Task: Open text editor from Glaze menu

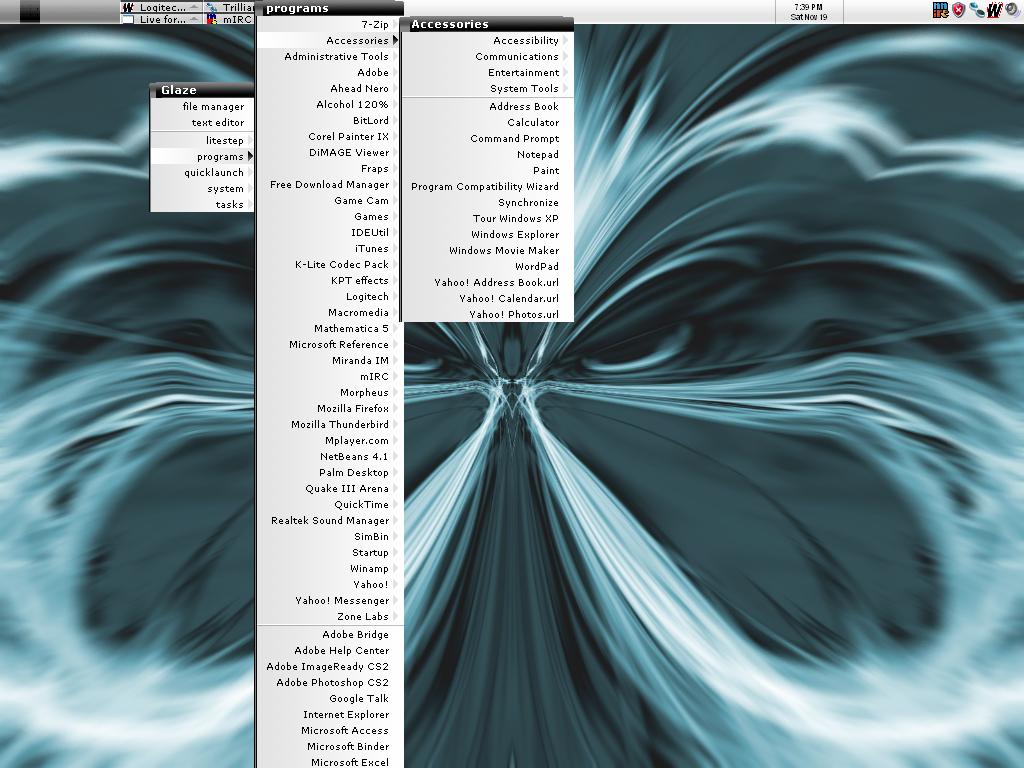Action: [202, 123]
